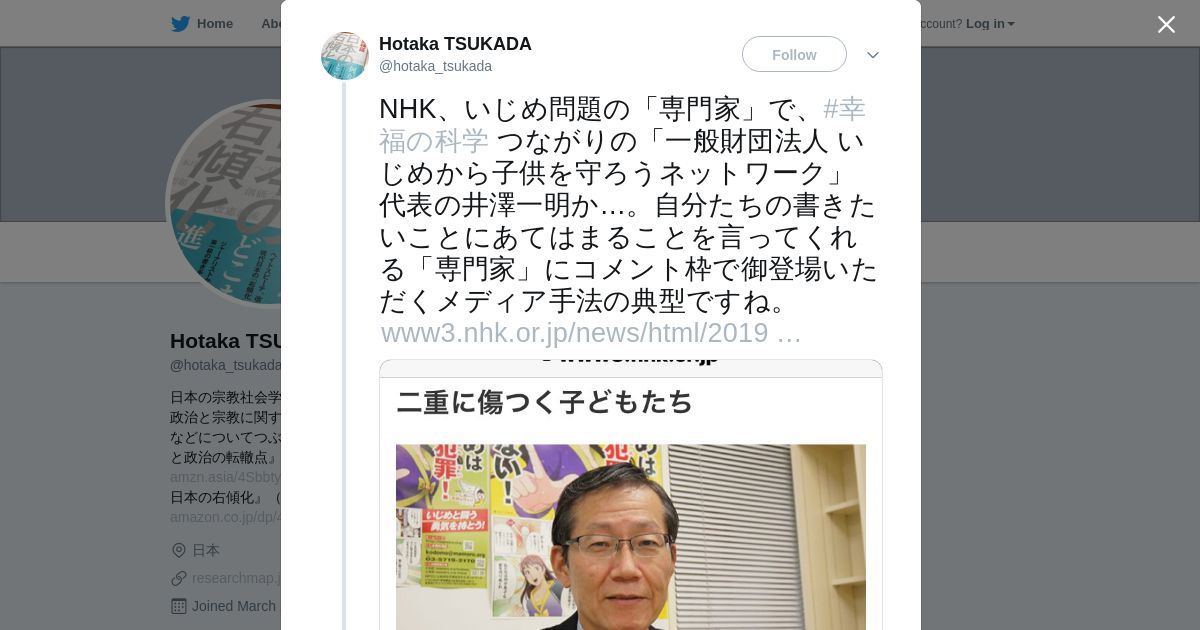Close the tweet overlay with X icon
The width and height of the screenshot is (1200, 630).
tap(1166, 24)
